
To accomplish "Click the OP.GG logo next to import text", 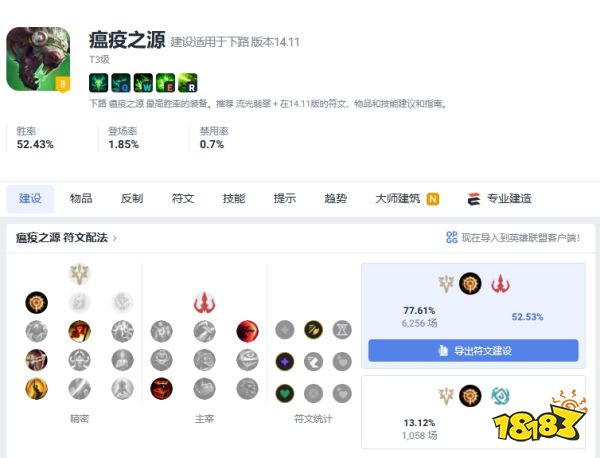I will (x=452, y=238).
